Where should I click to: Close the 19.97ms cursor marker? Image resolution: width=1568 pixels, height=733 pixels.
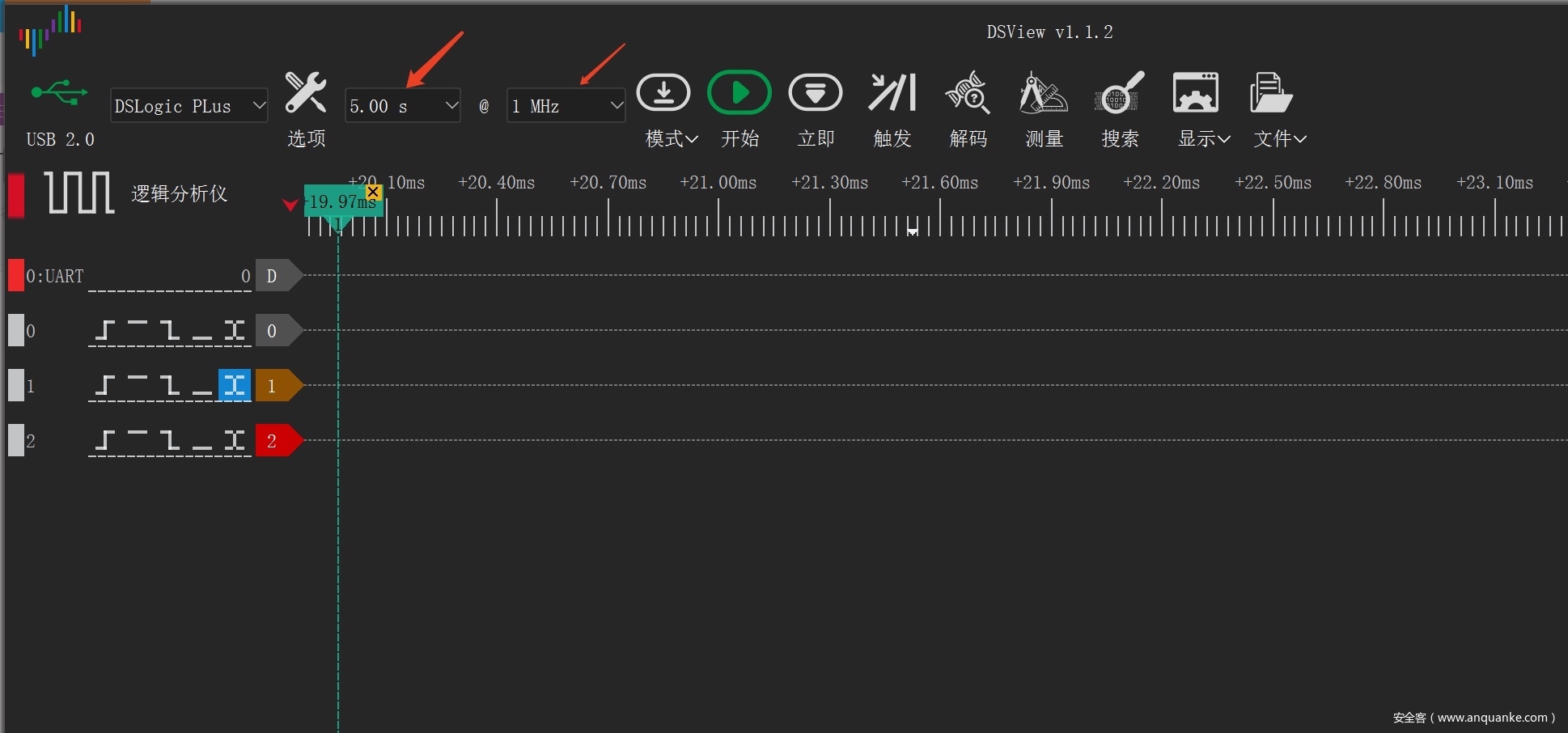click(373, 192)
